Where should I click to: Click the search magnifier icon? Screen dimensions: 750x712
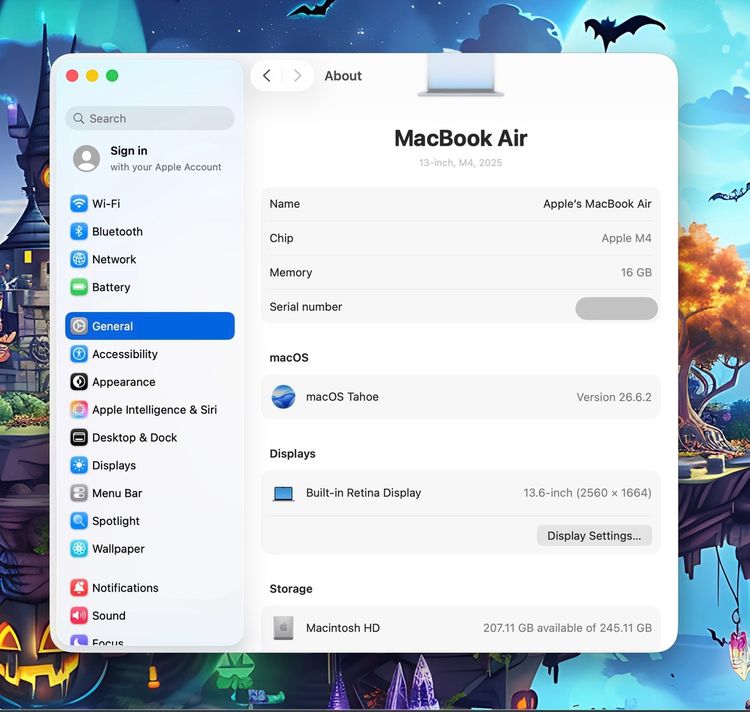pos(79,118)
